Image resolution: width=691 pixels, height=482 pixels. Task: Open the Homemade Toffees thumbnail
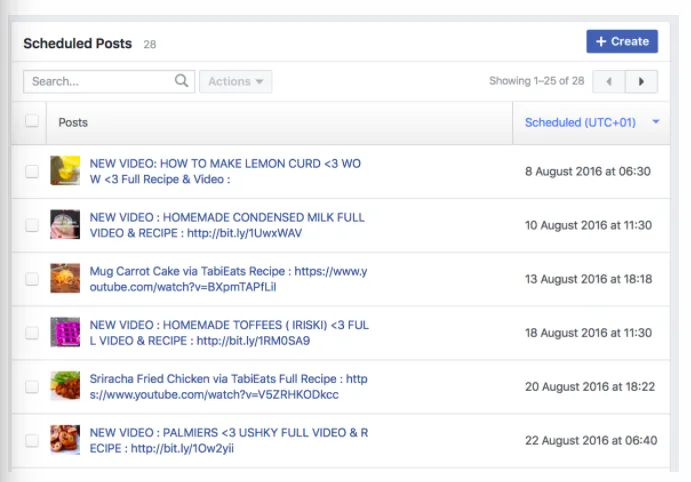pos(65,332)
